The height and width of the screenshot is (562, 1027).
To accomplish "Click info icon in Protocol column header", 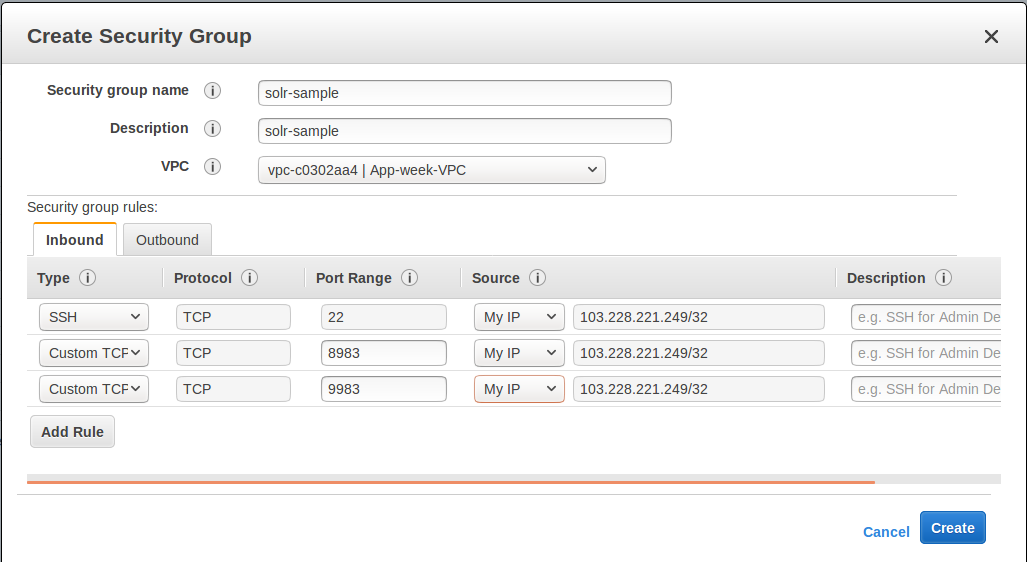I will point(249,278).
